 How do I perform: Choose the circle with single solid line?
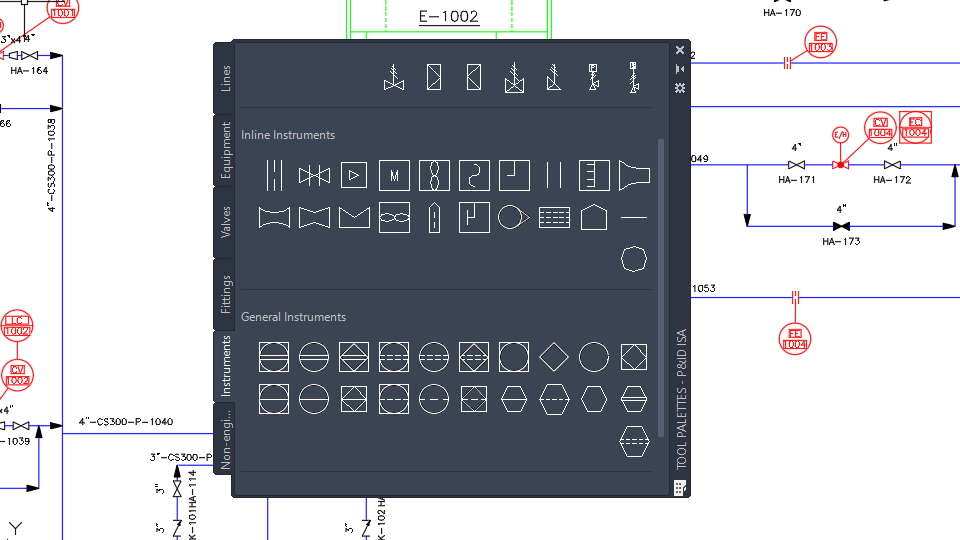314,399
